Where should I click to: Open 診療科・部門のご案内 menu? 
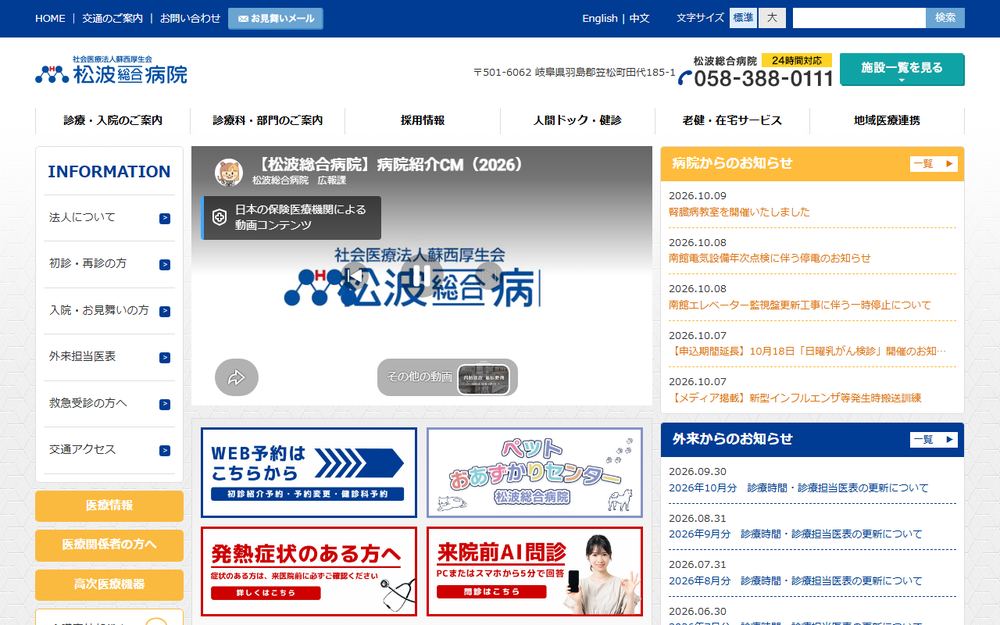click(268, 121)
